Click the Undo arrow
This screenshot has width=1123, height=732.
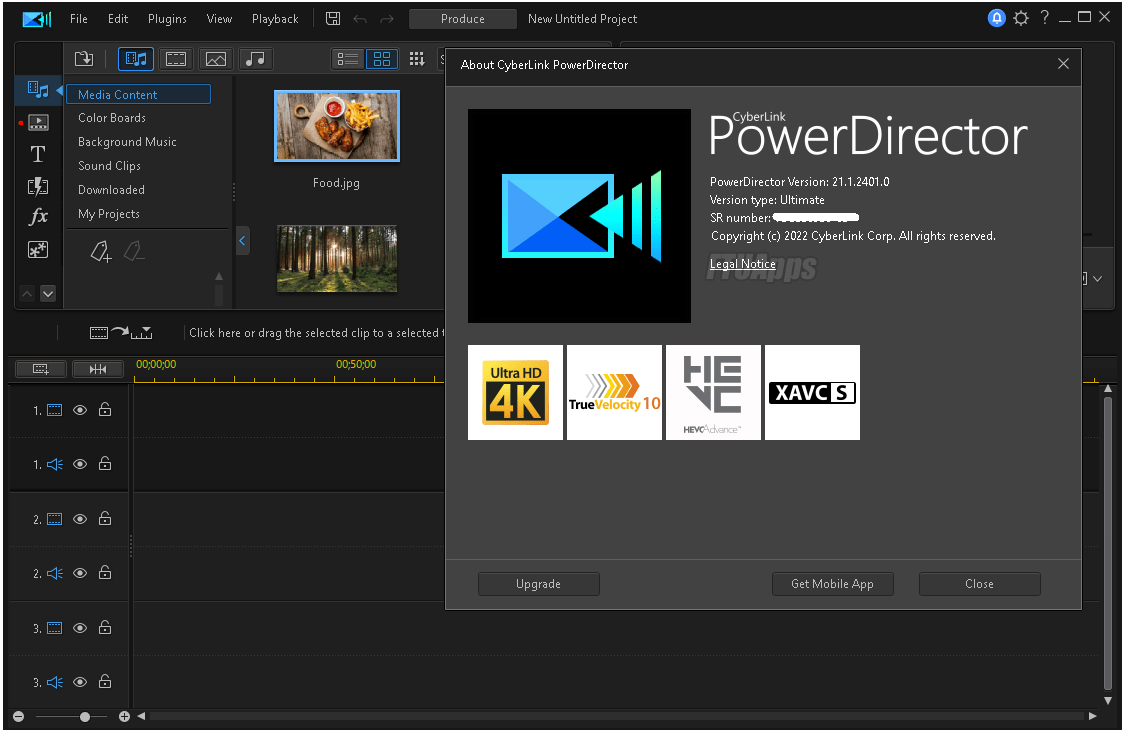360,19
